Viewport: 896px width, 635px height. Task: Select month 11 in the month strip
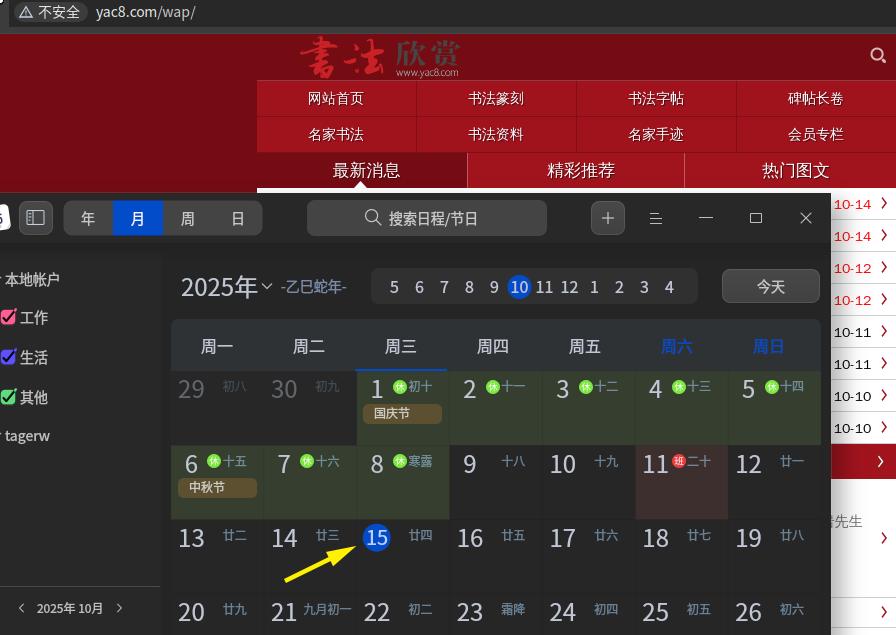[544, 287]
